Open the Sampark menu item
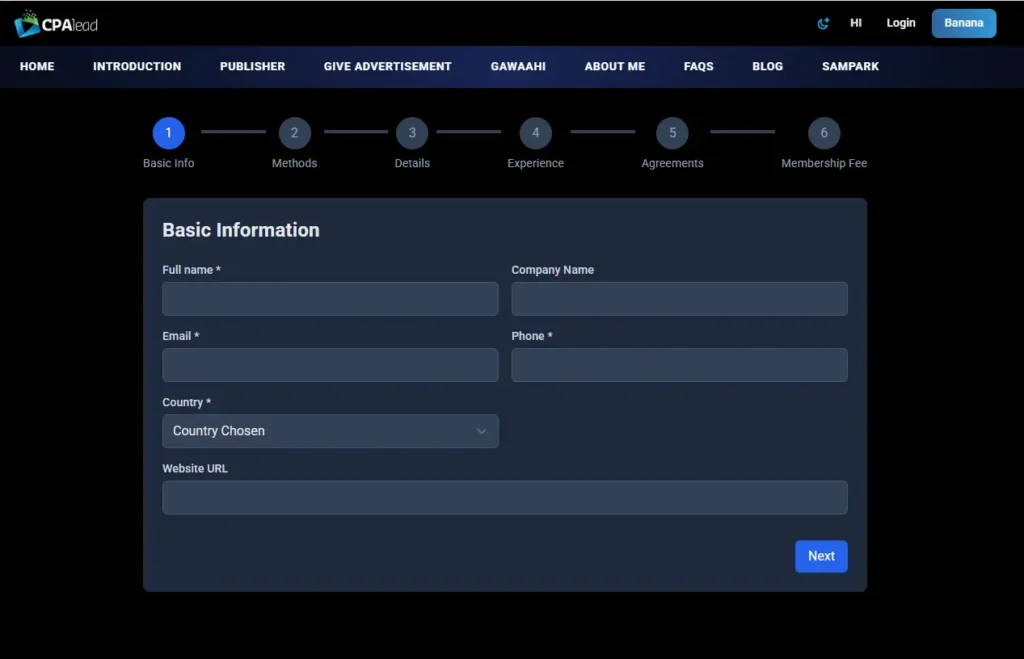The height and width of the screenshot is (659, 1024). [x=850, y=67]
